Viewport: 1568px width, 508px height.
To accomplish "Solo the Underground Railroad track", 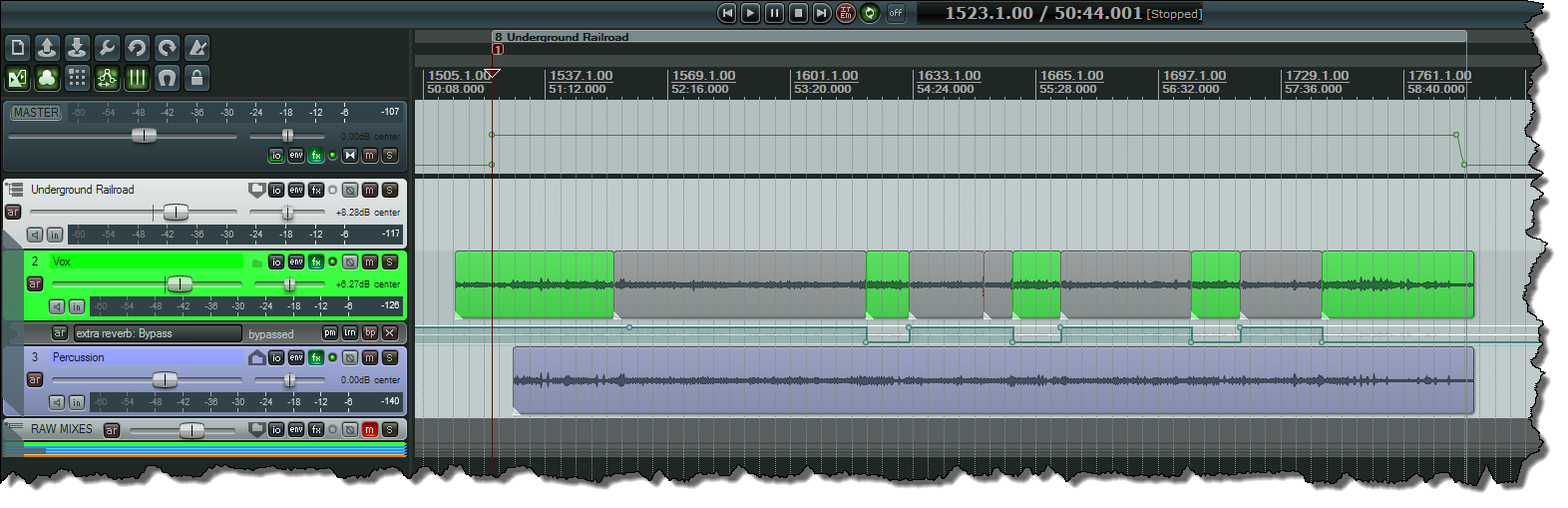I will point(390,190).
